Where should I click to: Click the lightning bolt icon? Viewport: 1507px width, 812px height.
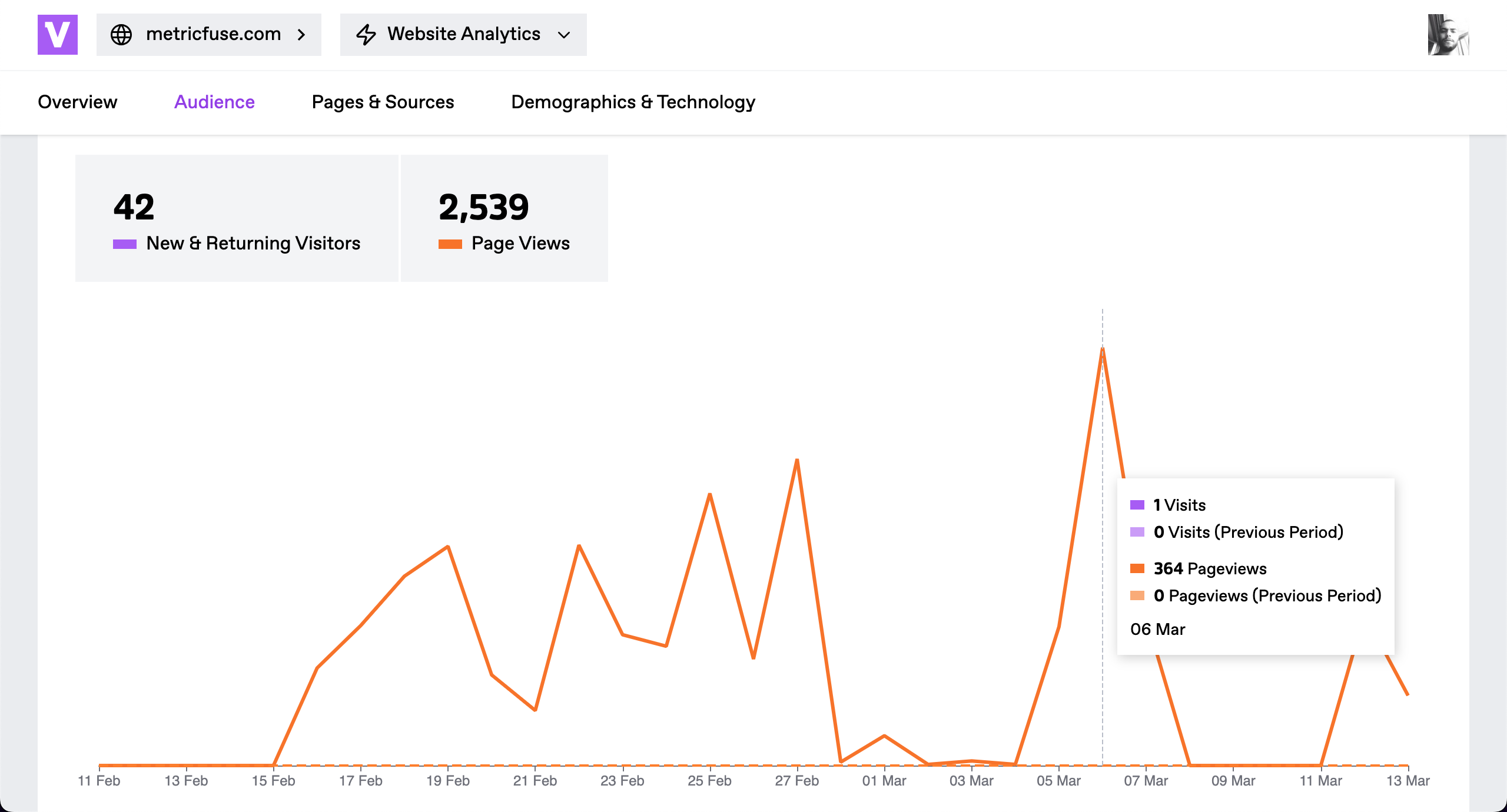(x=366, y=35)
